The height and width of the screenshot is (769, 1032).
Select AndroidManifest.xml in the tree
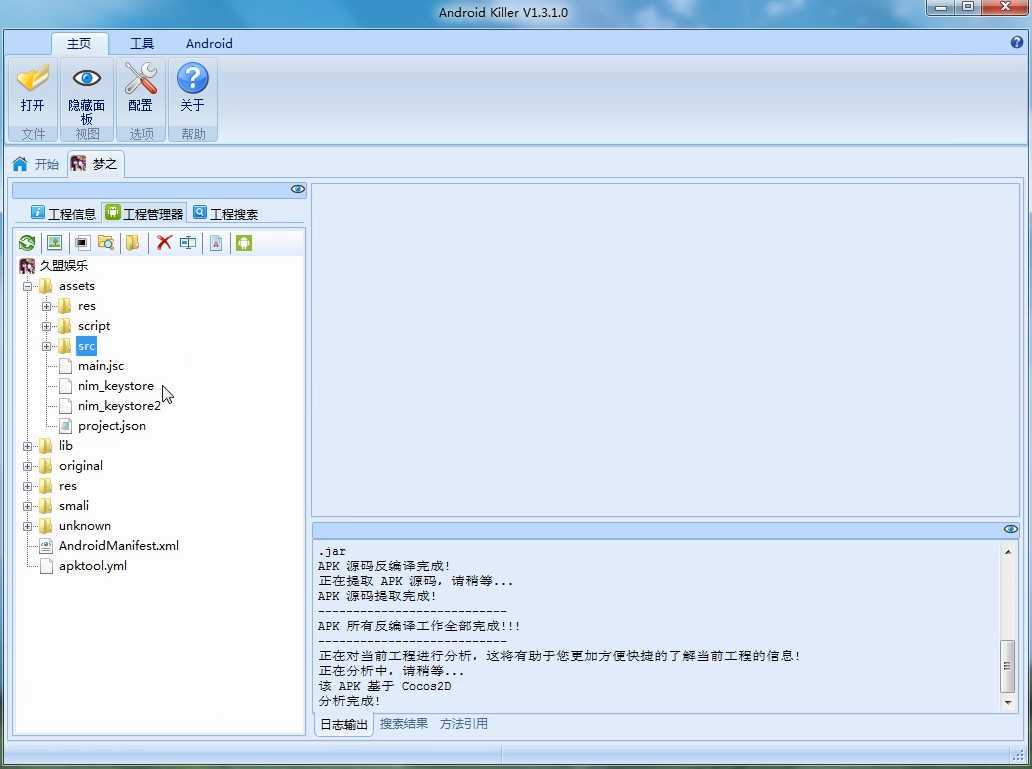[118, 546]
